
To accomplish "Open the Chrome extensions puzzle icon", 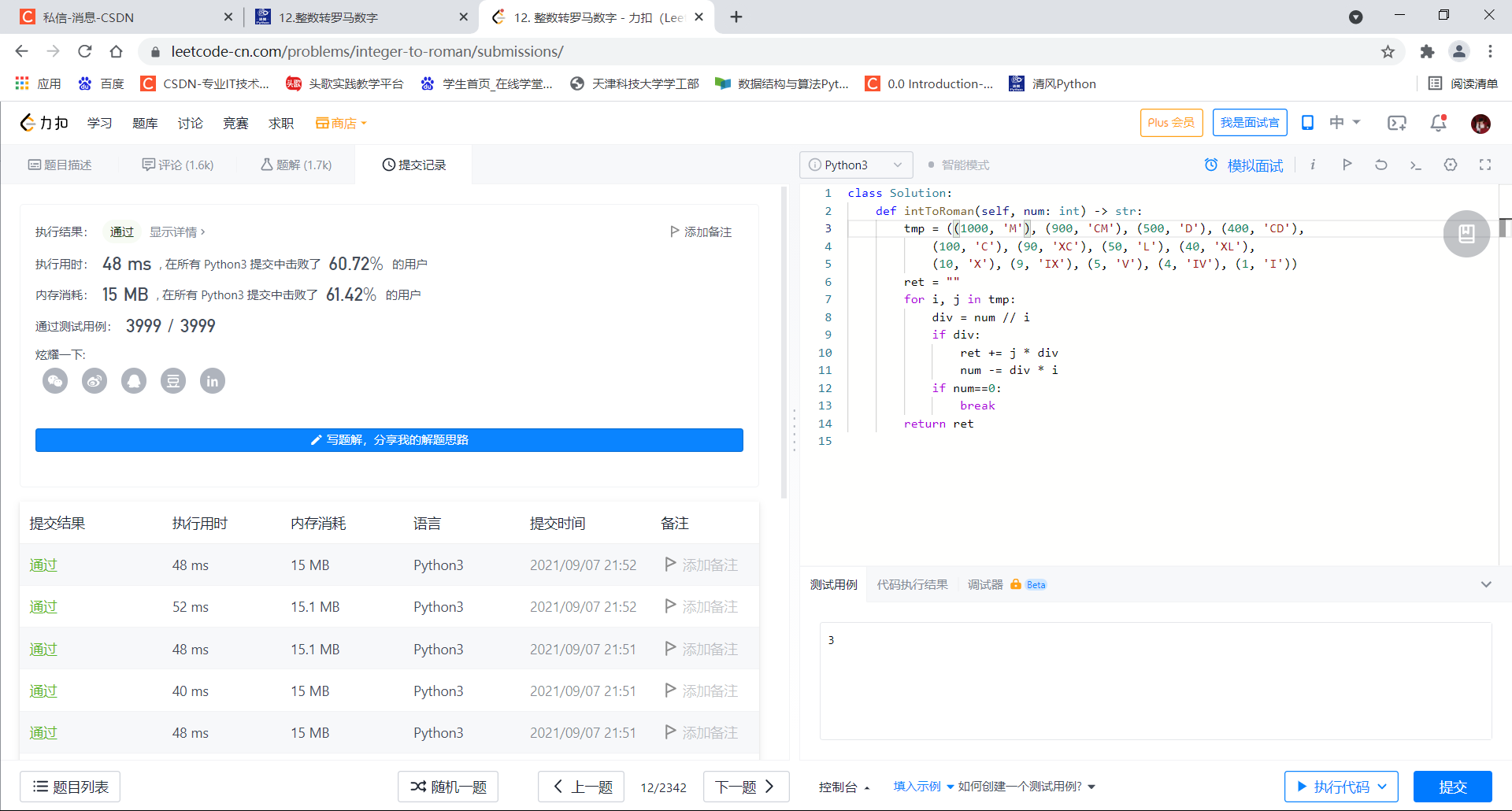I will tap(1427, 52).
